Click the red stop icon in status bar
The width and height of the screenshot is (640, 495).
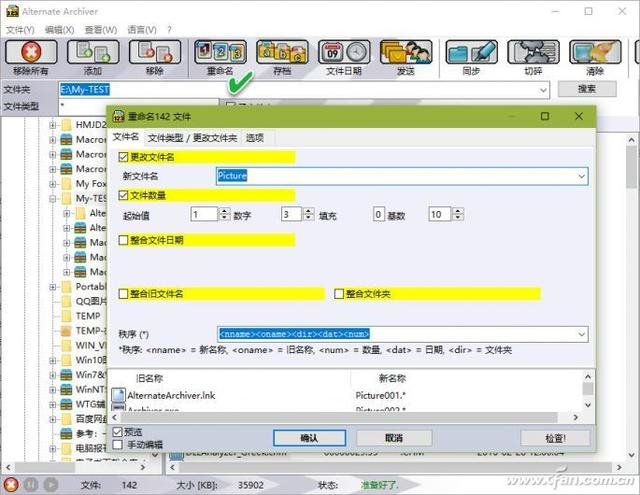(x=11, y=484)
